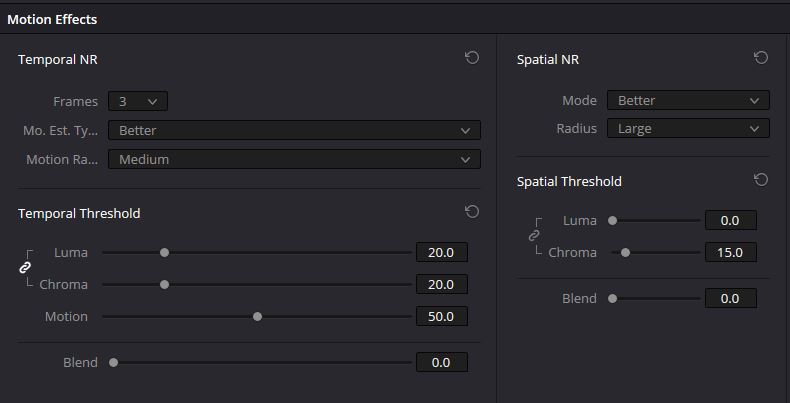This screenshot has height=403, width=790.
Task: Open the Motion Estimation Type dropdown
Action: (x=294, y=130)
